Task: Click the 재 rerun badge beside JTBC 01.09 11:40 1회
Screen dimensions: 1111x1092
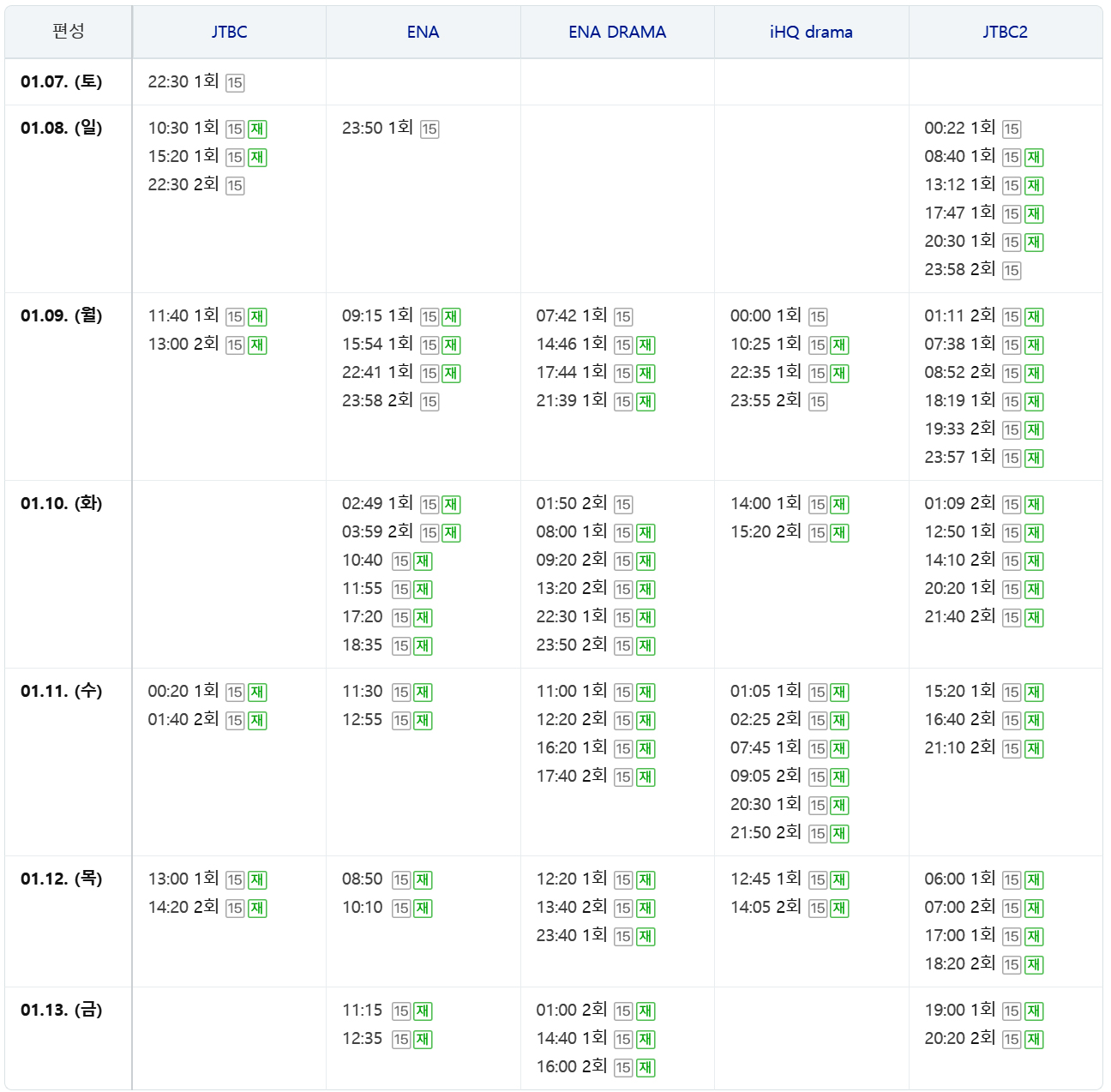Action: click(x=257, y=316)
